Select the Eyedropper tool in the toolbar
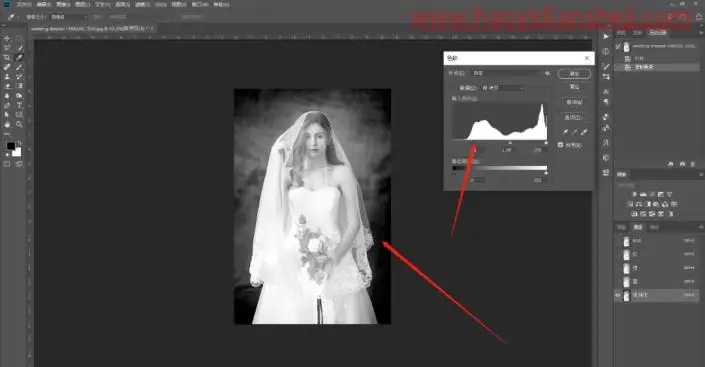The width and height of the screenshot is (705, 367). (19, 58)
